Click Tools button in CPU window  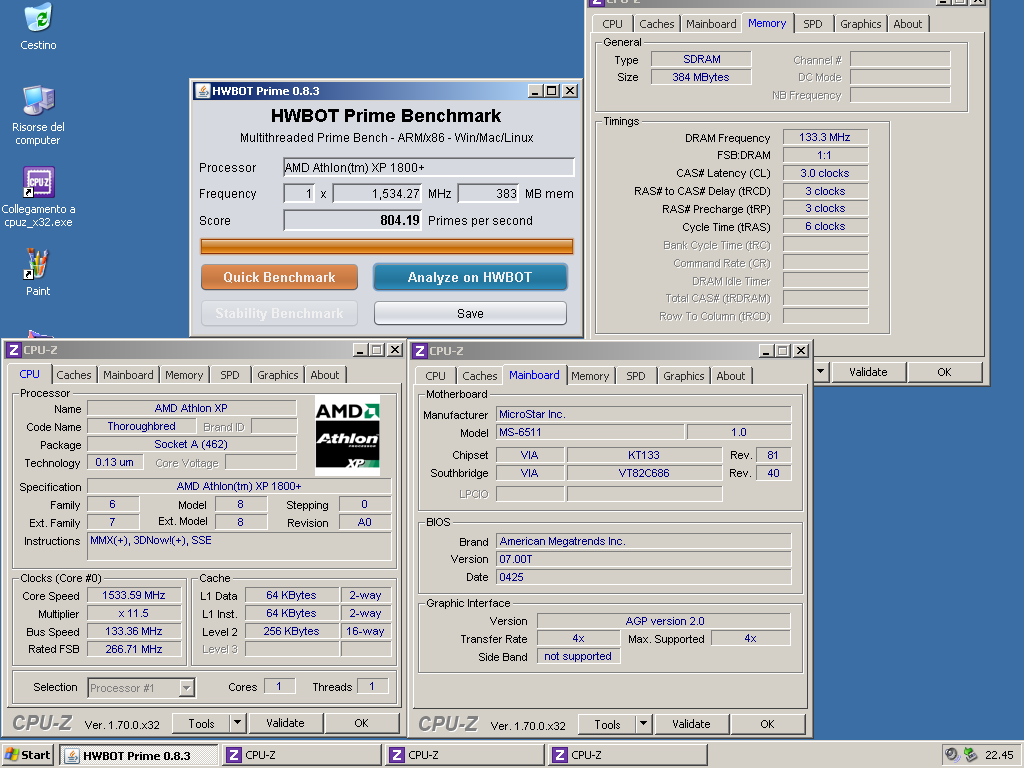pos(201,723)
